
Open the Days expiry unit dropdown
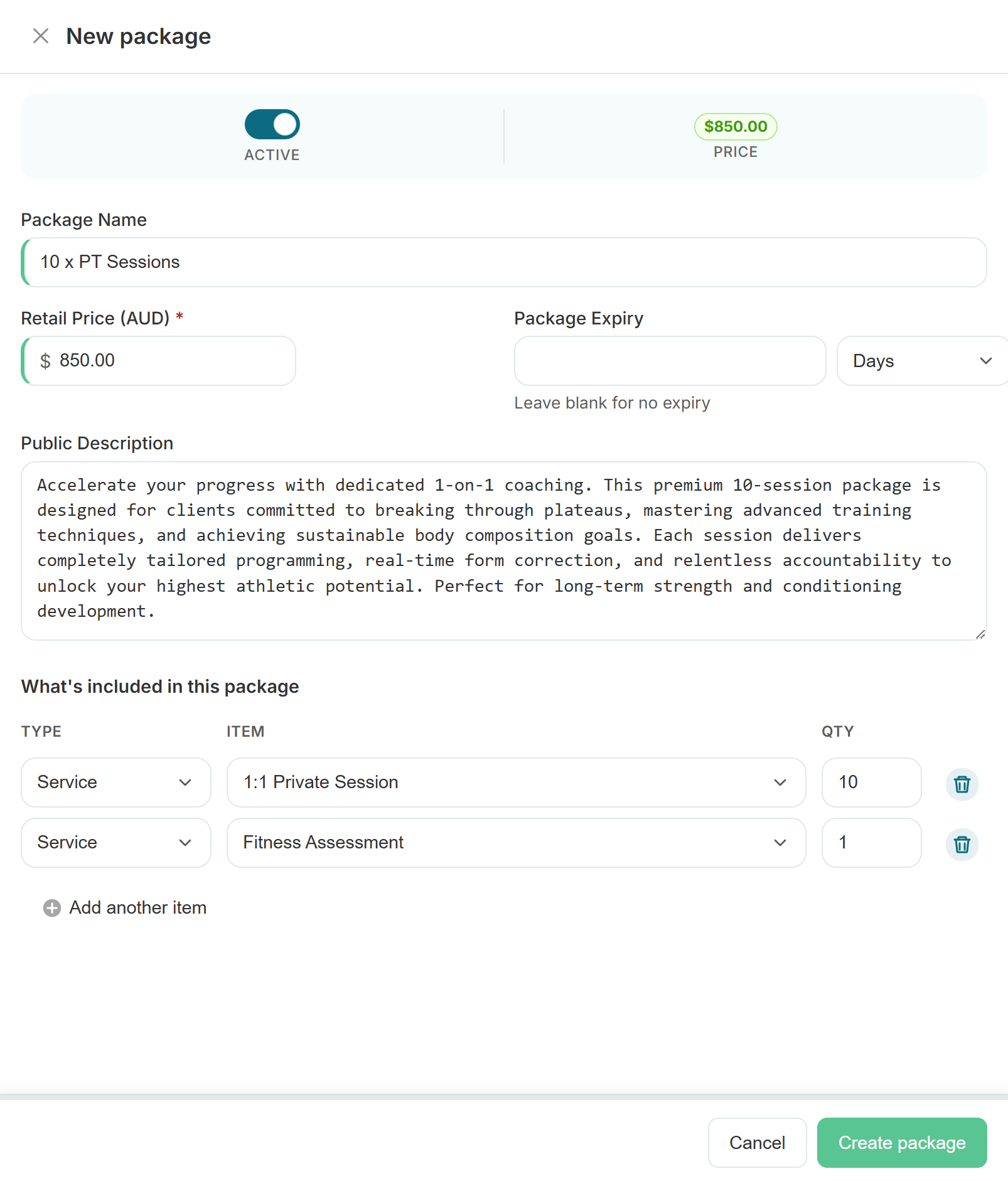coord(922,361)
